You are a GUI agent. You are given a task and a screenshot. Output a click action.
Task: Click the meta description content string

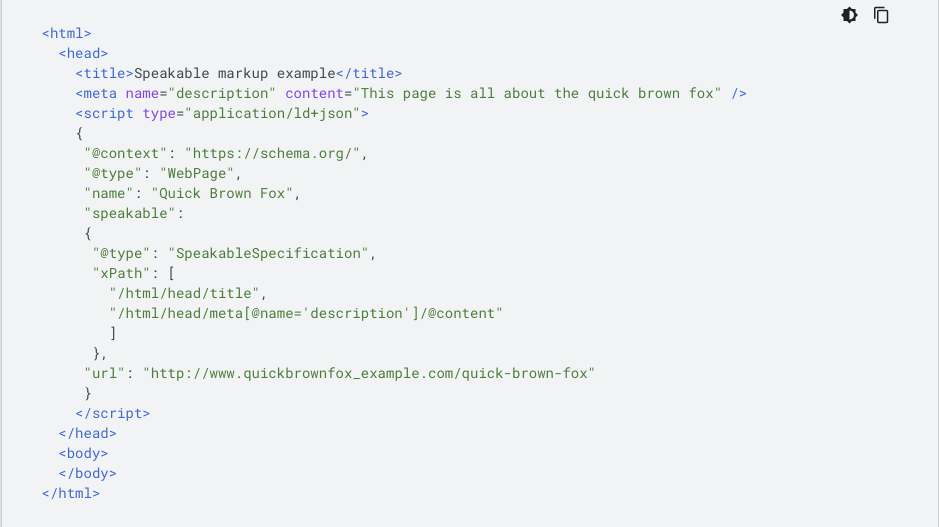pos(540,93)
